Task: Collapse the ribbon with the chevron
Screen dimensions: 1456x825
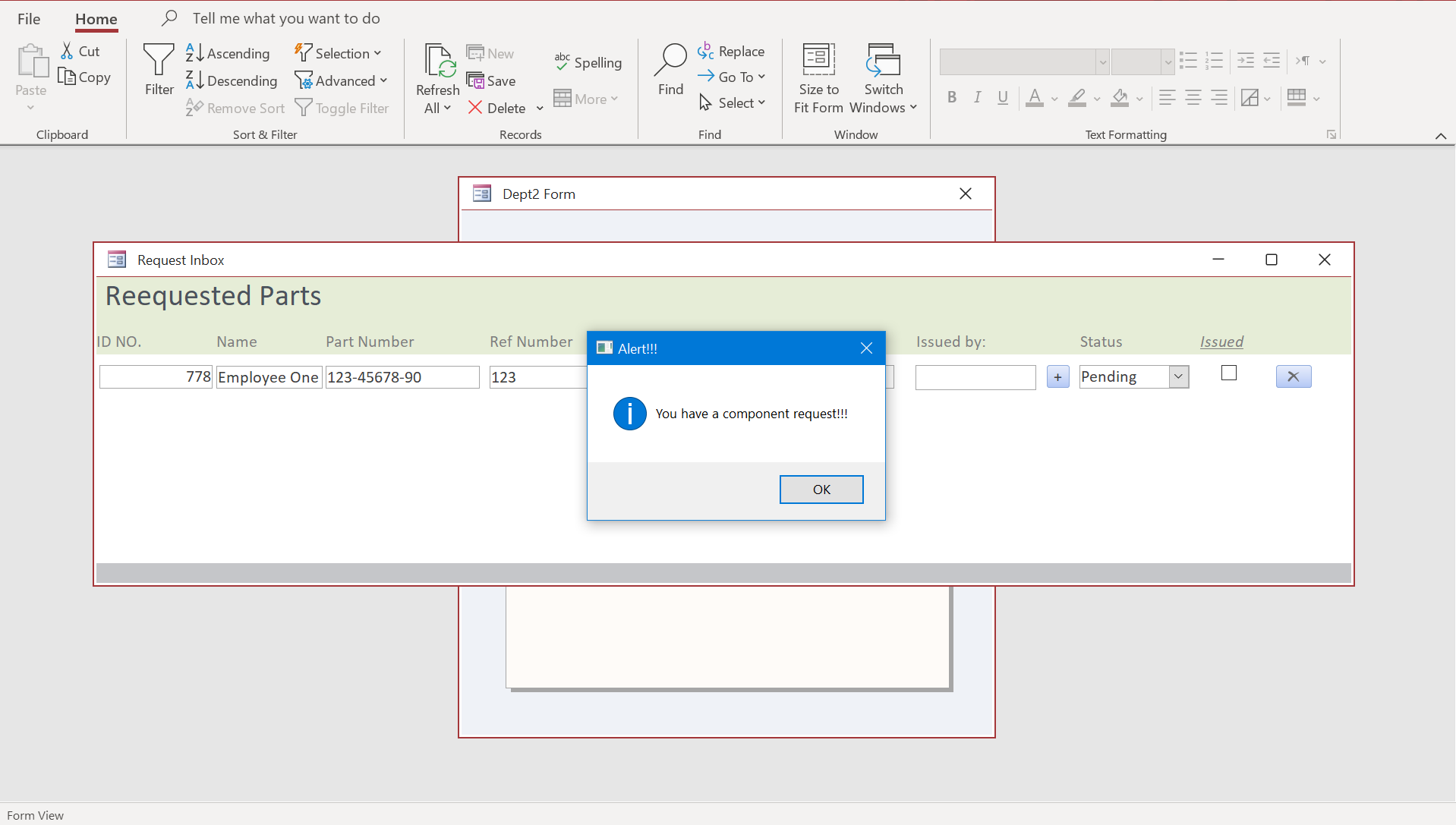Action: [x=1440, y=136]
